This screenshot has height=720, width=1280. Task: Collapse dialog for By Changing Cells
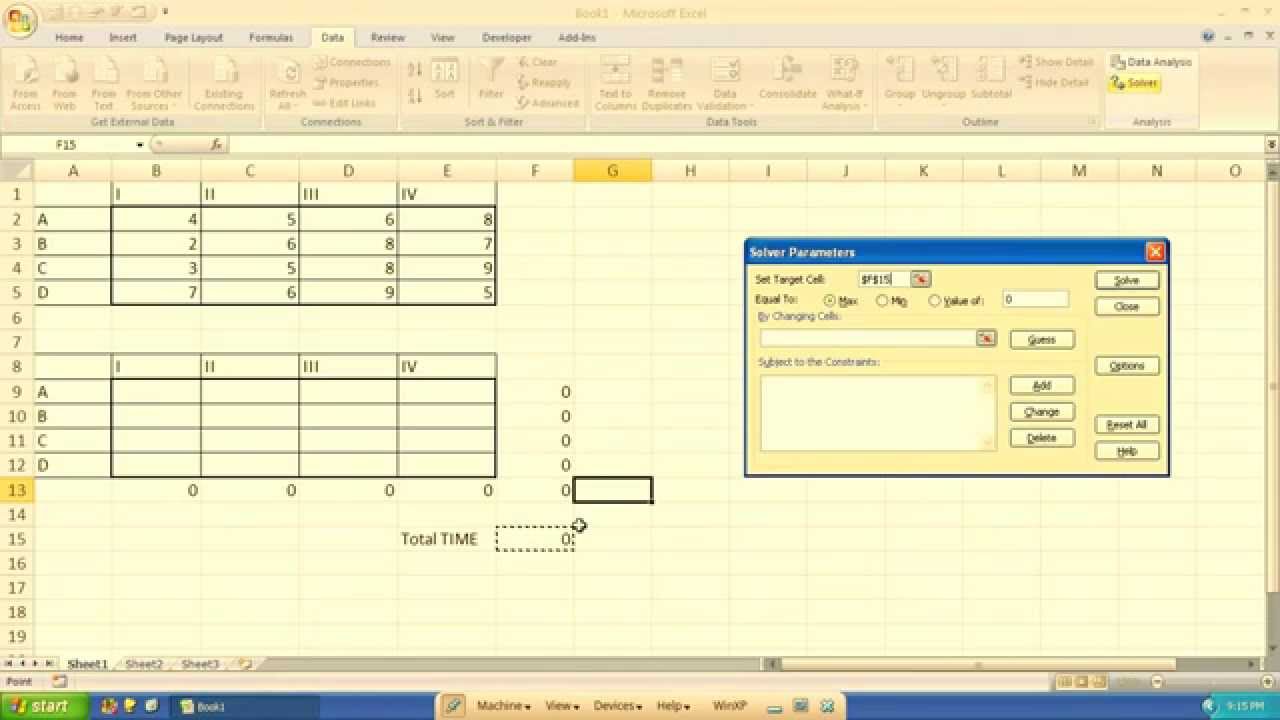click(x=986, y=339)
